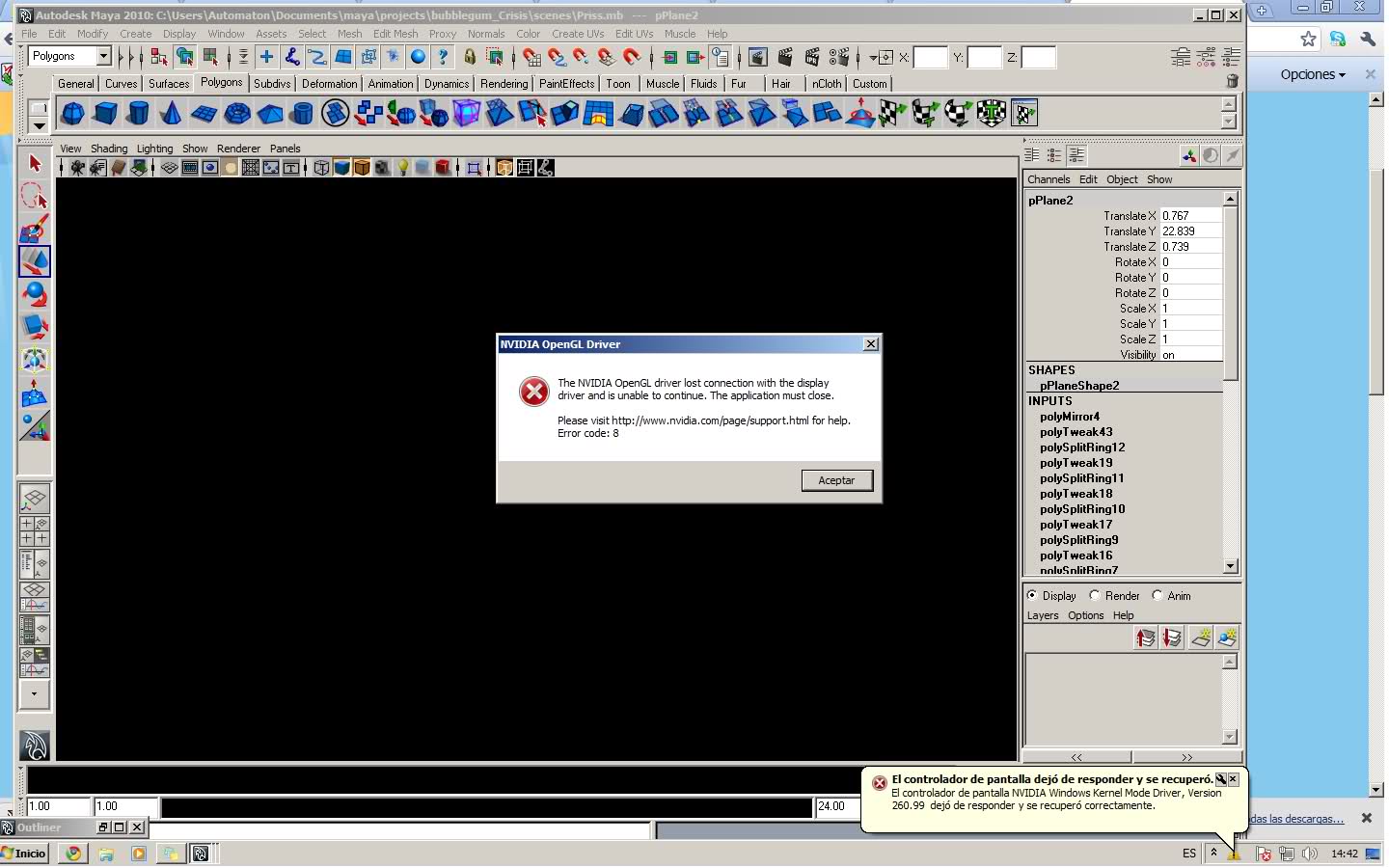Choose the Select tool arrow in toolbox
The height and width of the screenshot is (868, 1389).
pos(35,163)
